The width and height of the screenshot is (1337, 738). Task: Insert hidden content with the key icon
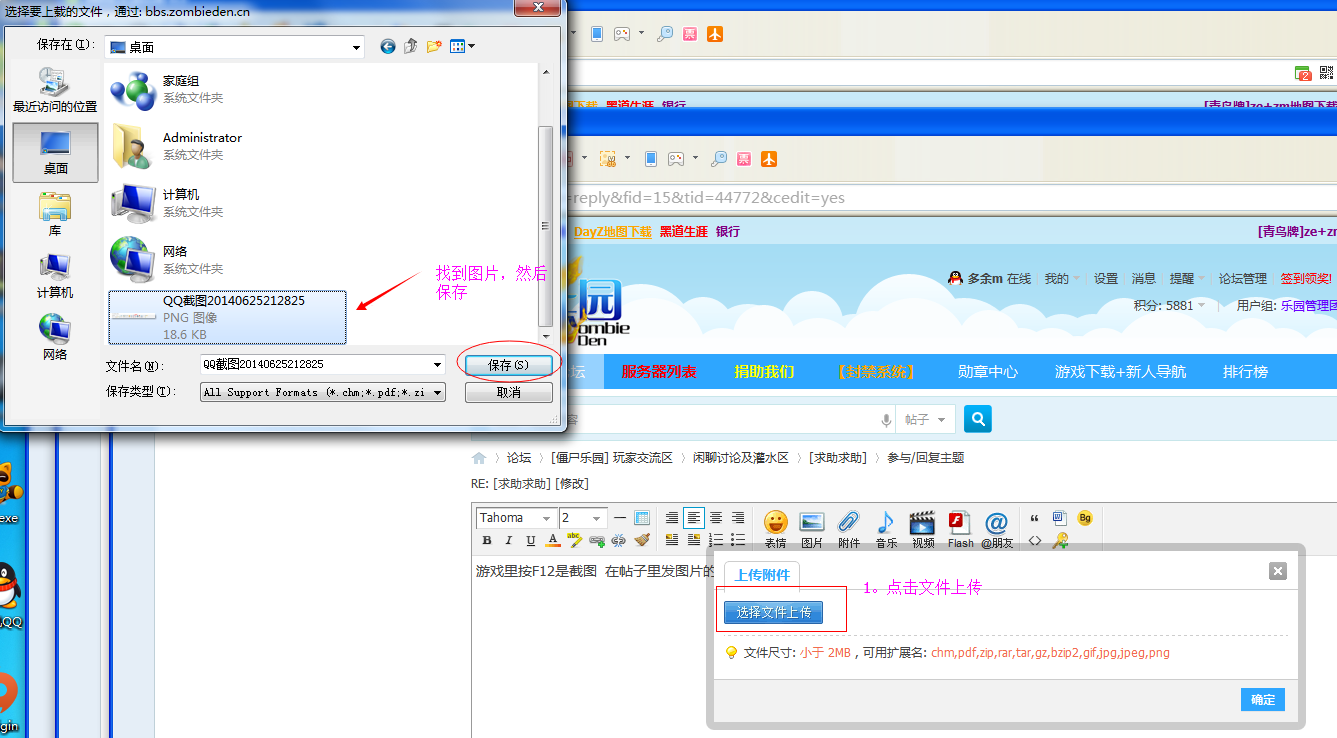[x=1060, y=540]
